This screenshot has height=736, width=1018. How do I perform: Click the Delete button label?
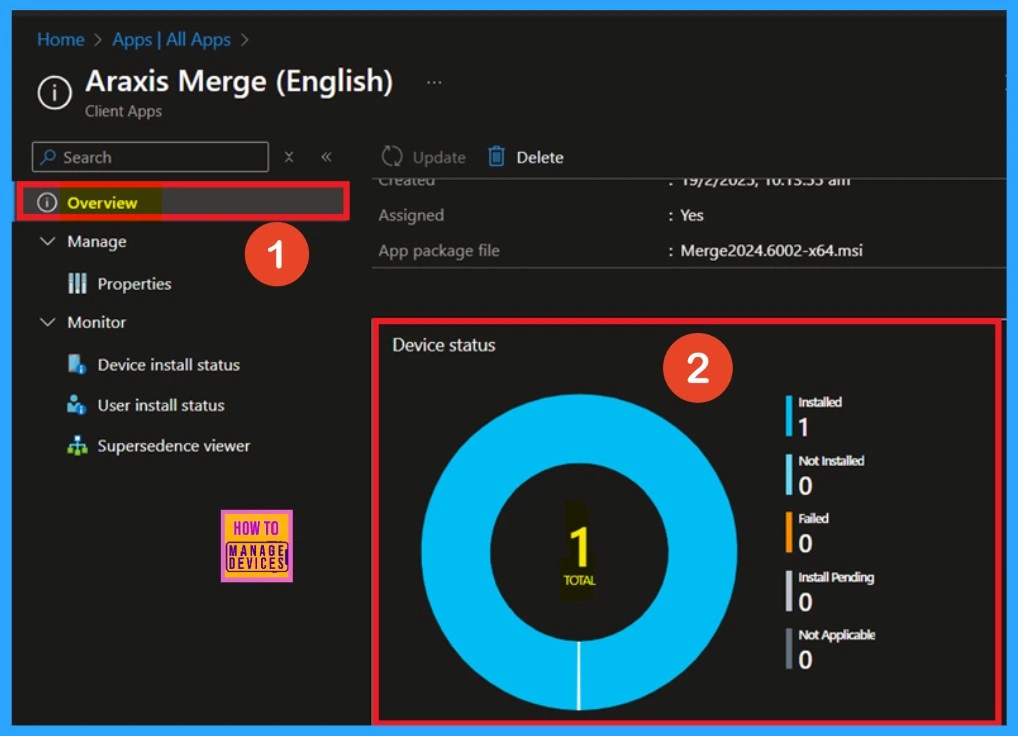pos(540,158)
